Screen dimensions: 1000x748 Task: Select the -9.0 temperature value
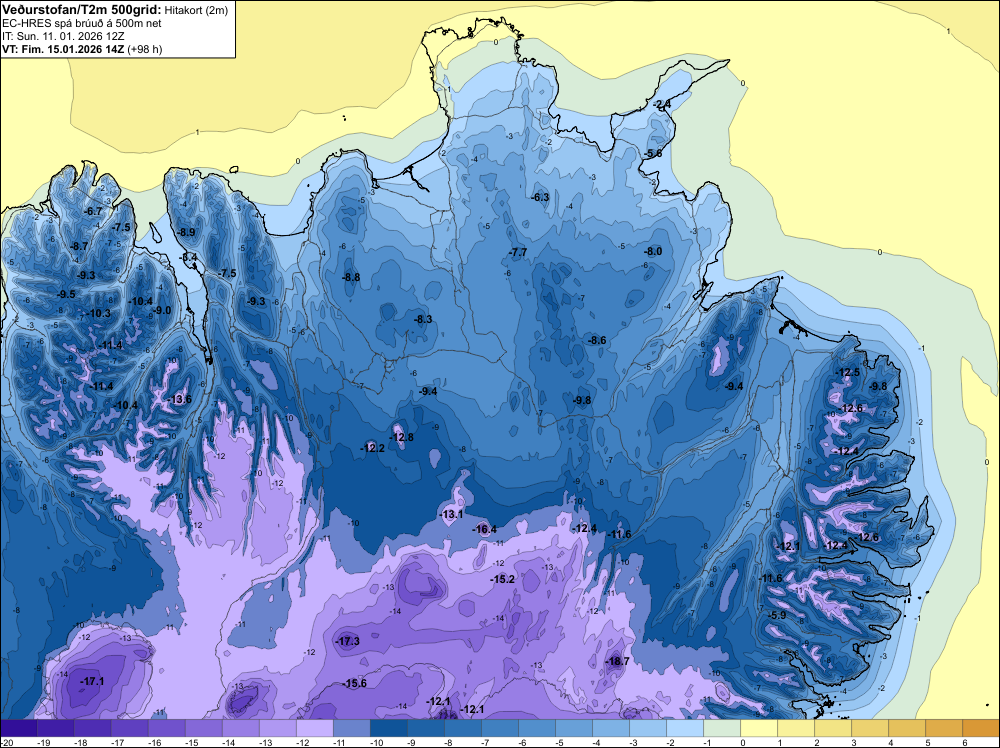tap(161, 310)
